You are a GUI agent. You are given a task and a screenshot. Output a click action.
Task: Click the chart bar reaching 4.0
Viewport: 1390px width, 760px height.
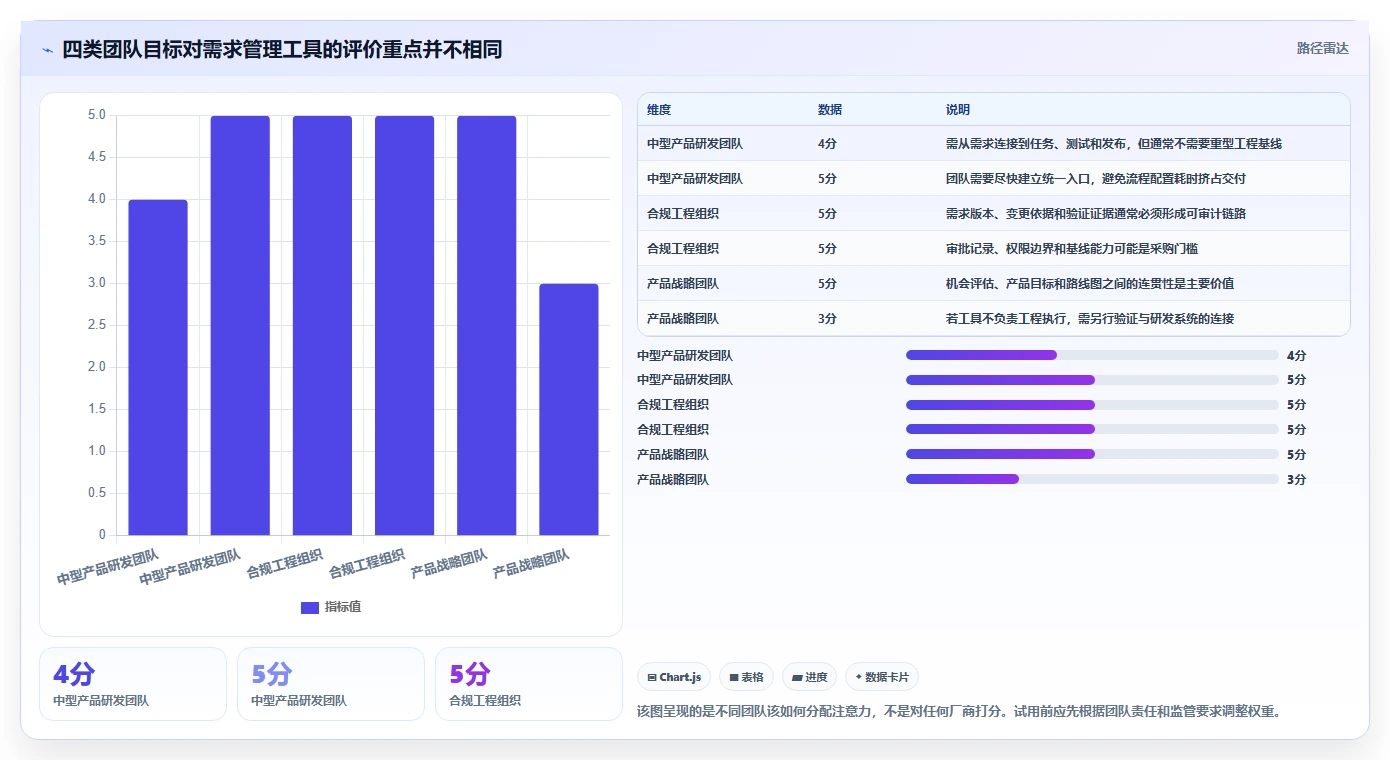(x=158, y=367)
